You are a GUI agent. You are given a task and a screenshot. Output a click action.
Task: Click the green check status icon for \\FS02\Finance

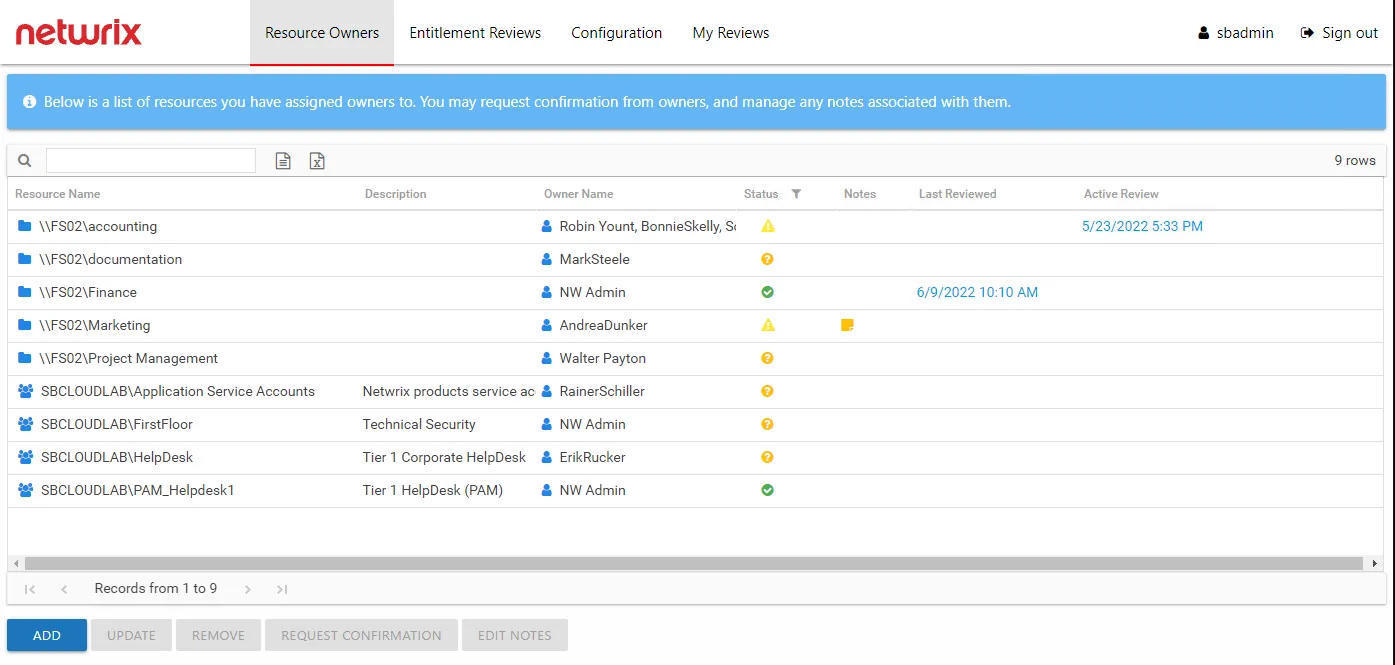(766, 292)
